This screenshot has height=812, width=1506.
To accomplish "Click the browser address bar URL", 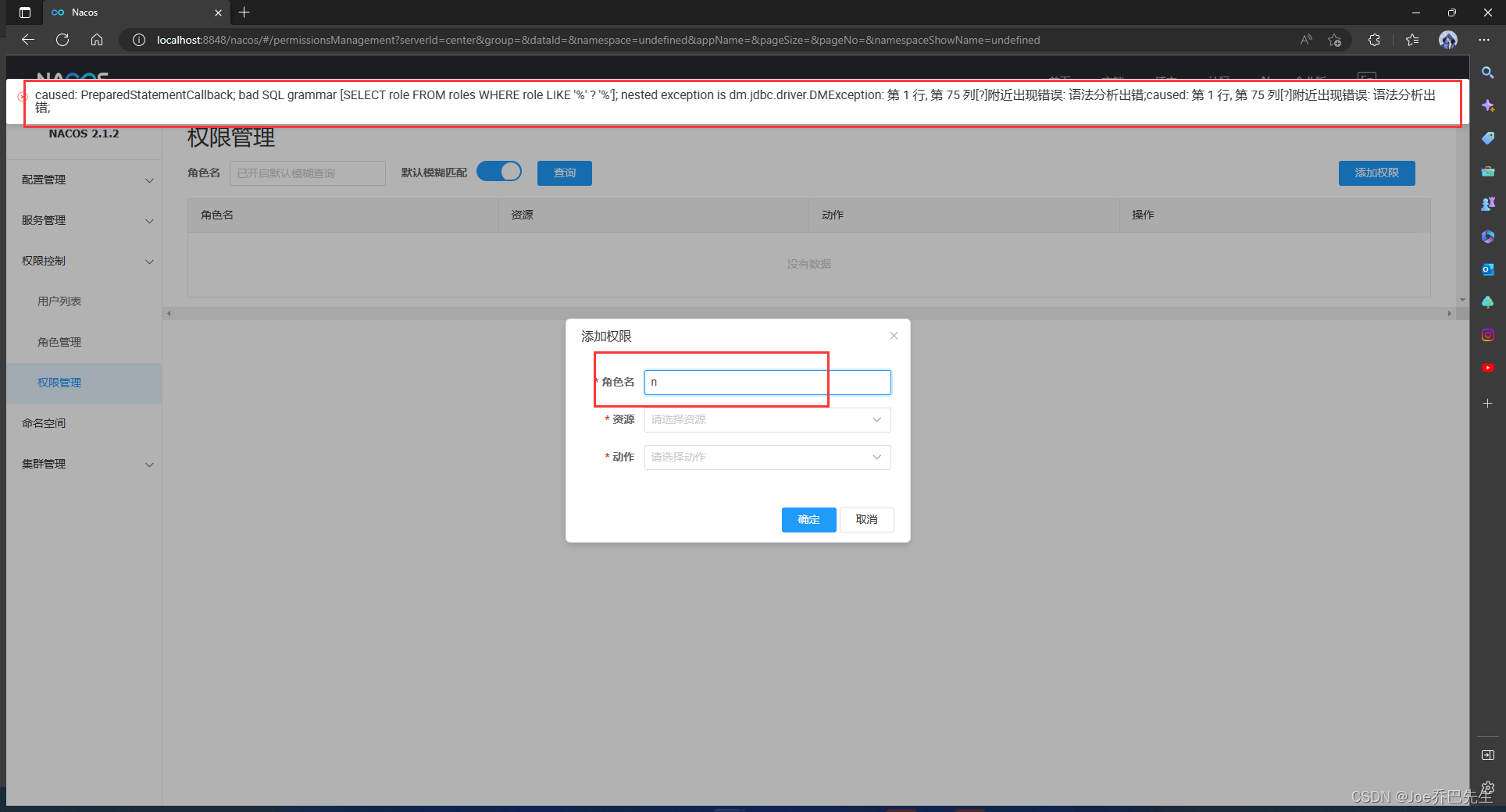I will coord(598,40).
